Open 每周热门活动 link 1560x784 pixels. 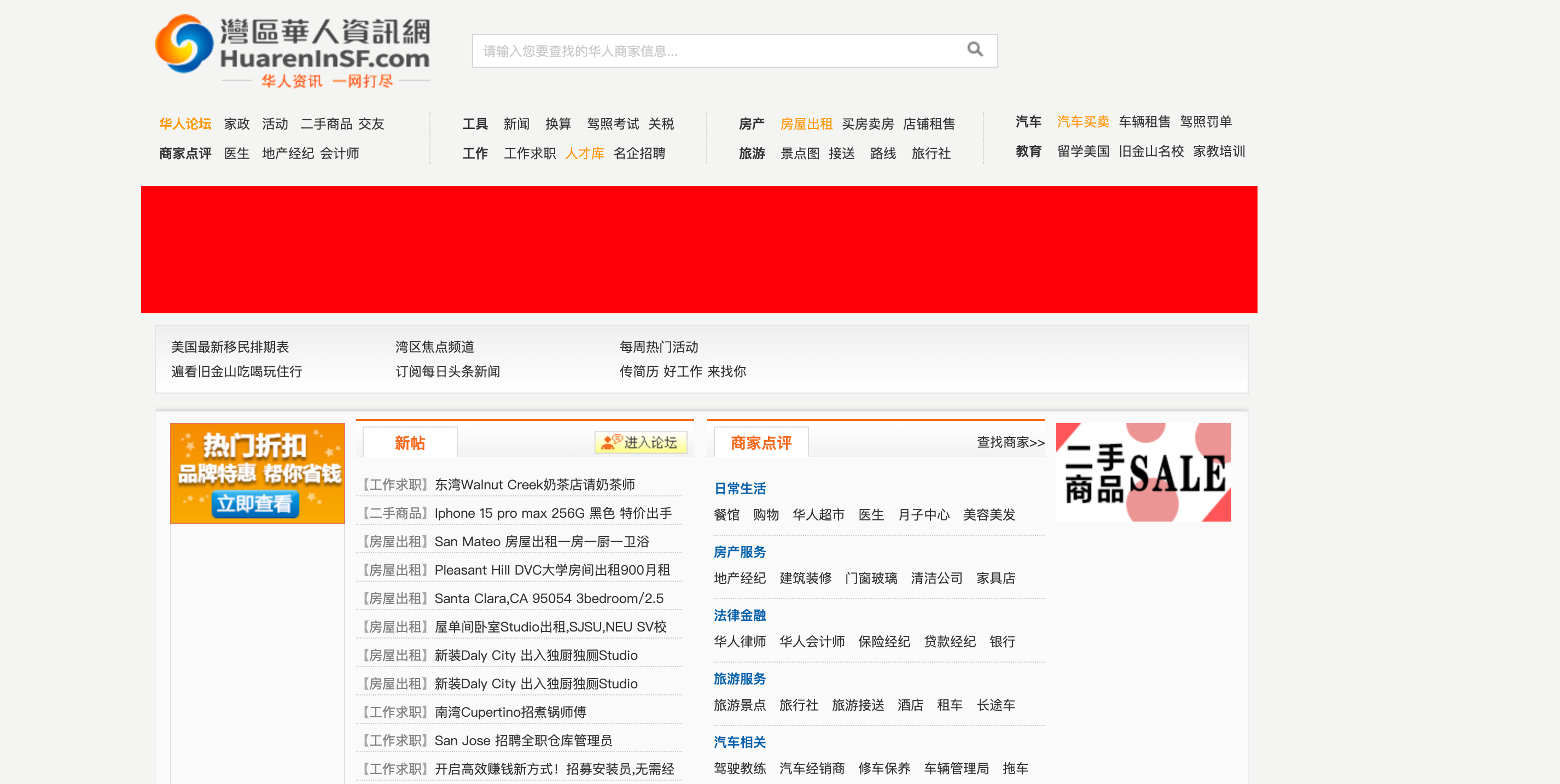pyautogui.click(x=658, y=347)
